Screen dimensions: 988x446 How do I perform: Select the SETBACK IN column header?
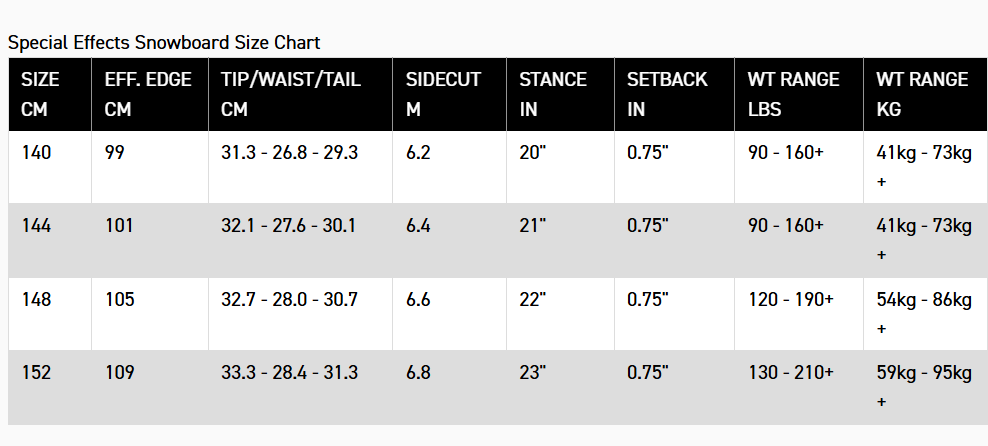pyautogui.click(x=667, y=94)
